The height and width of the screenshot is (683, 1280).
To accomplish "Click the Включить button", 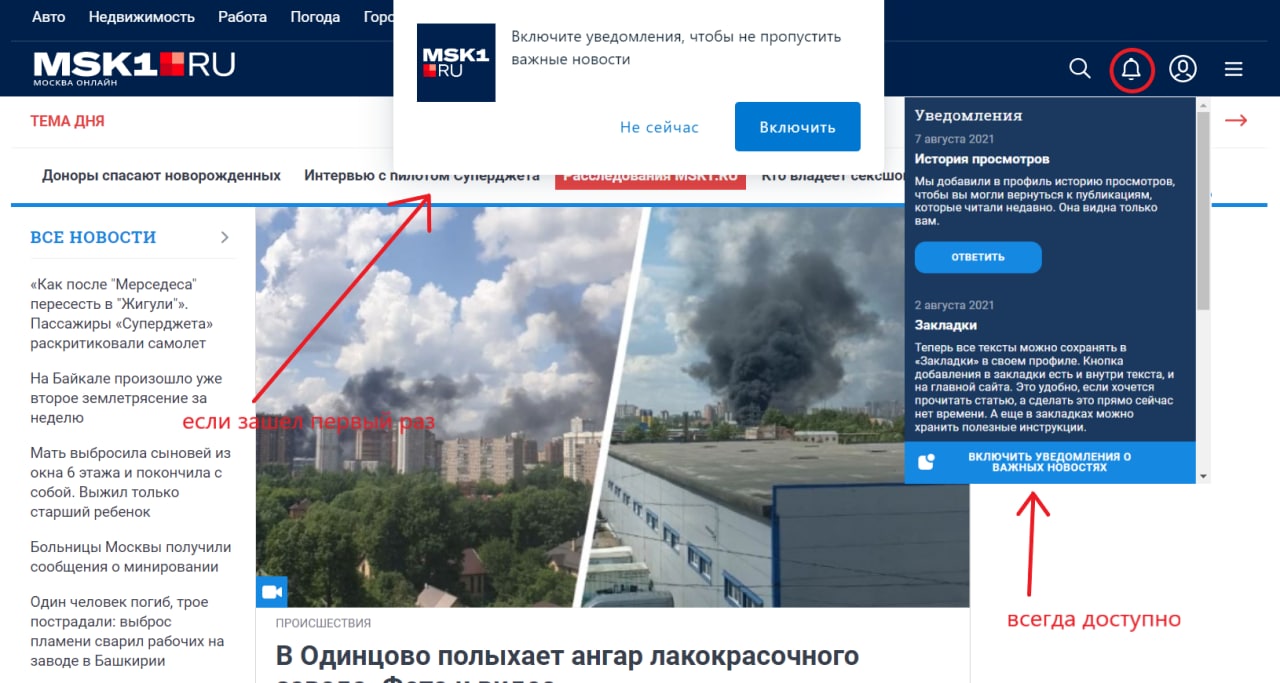I will (797, 127).
